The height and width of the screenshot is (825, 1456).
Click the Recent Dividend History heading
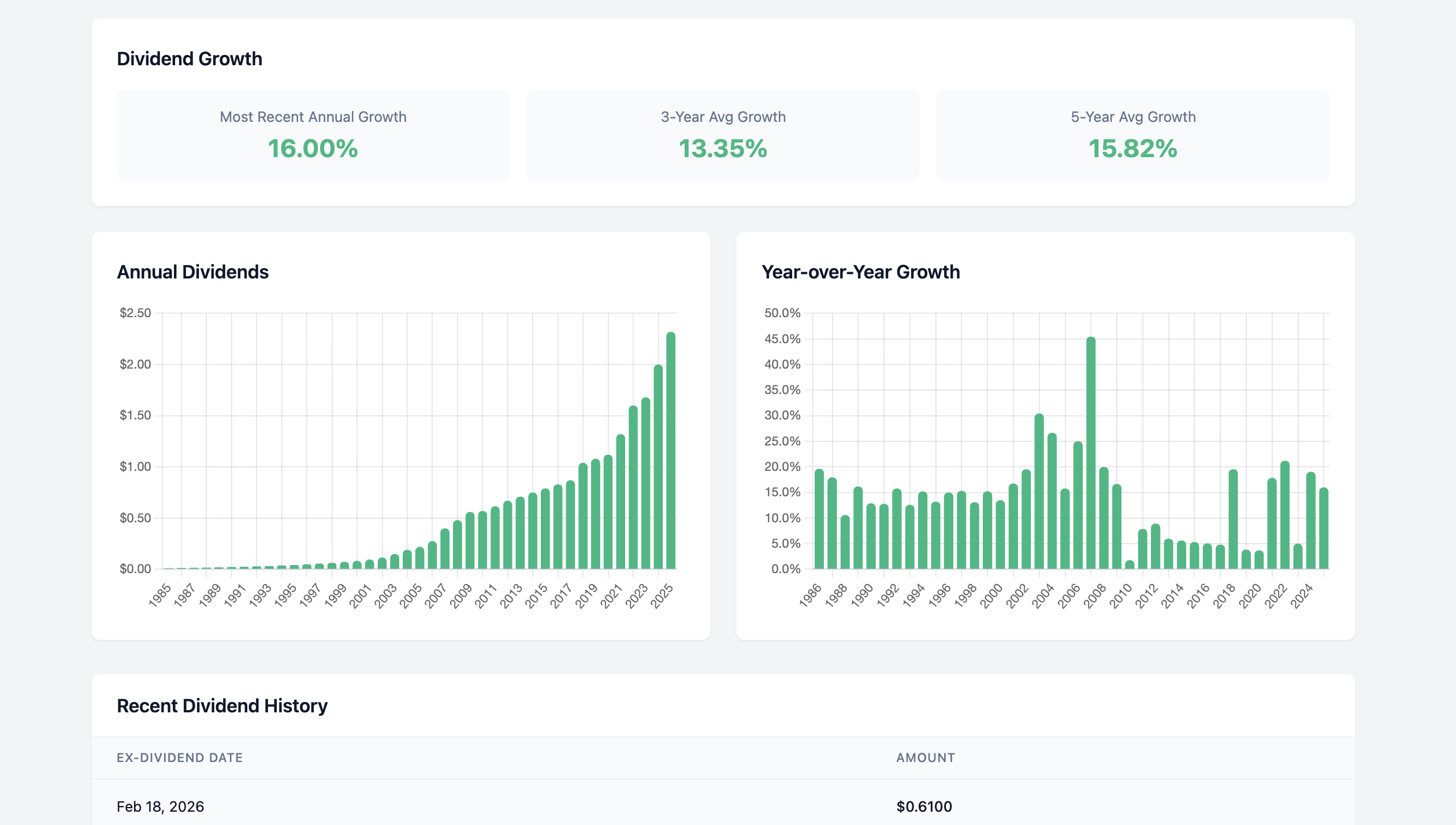pos(222,706)
